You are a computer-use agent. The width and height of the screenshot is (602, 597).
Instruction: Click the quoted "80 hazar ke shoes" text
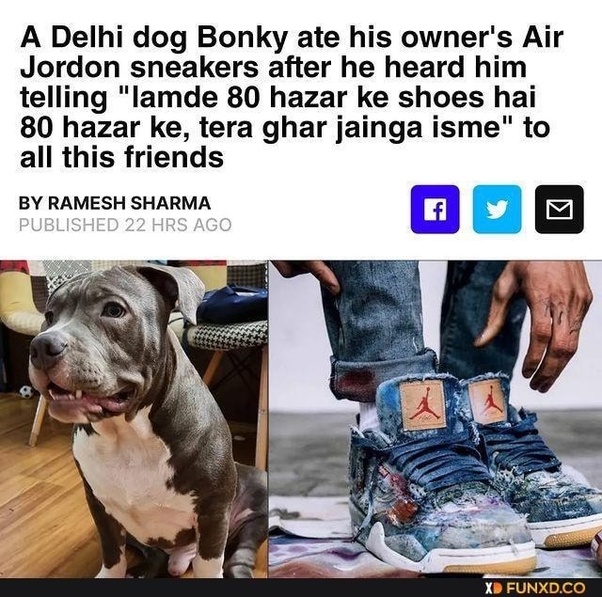pos(355,98)
